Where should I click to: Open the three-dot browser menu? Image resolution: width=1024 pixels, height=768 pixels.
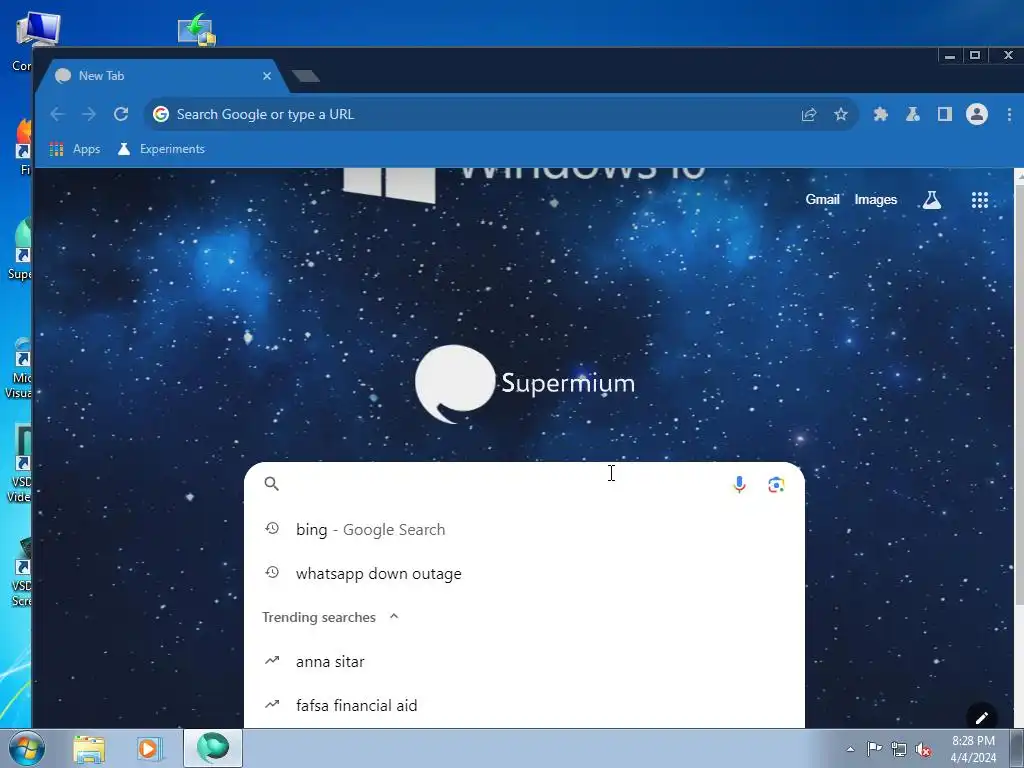1009,114
